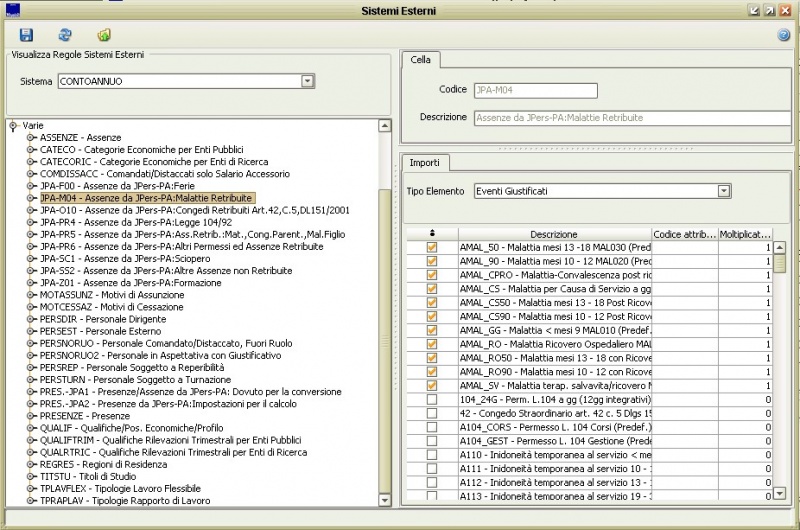Screen dimensions: 800x530
Task: Open the Tipo Elemento dropdown
Action: tap(723, 190)
